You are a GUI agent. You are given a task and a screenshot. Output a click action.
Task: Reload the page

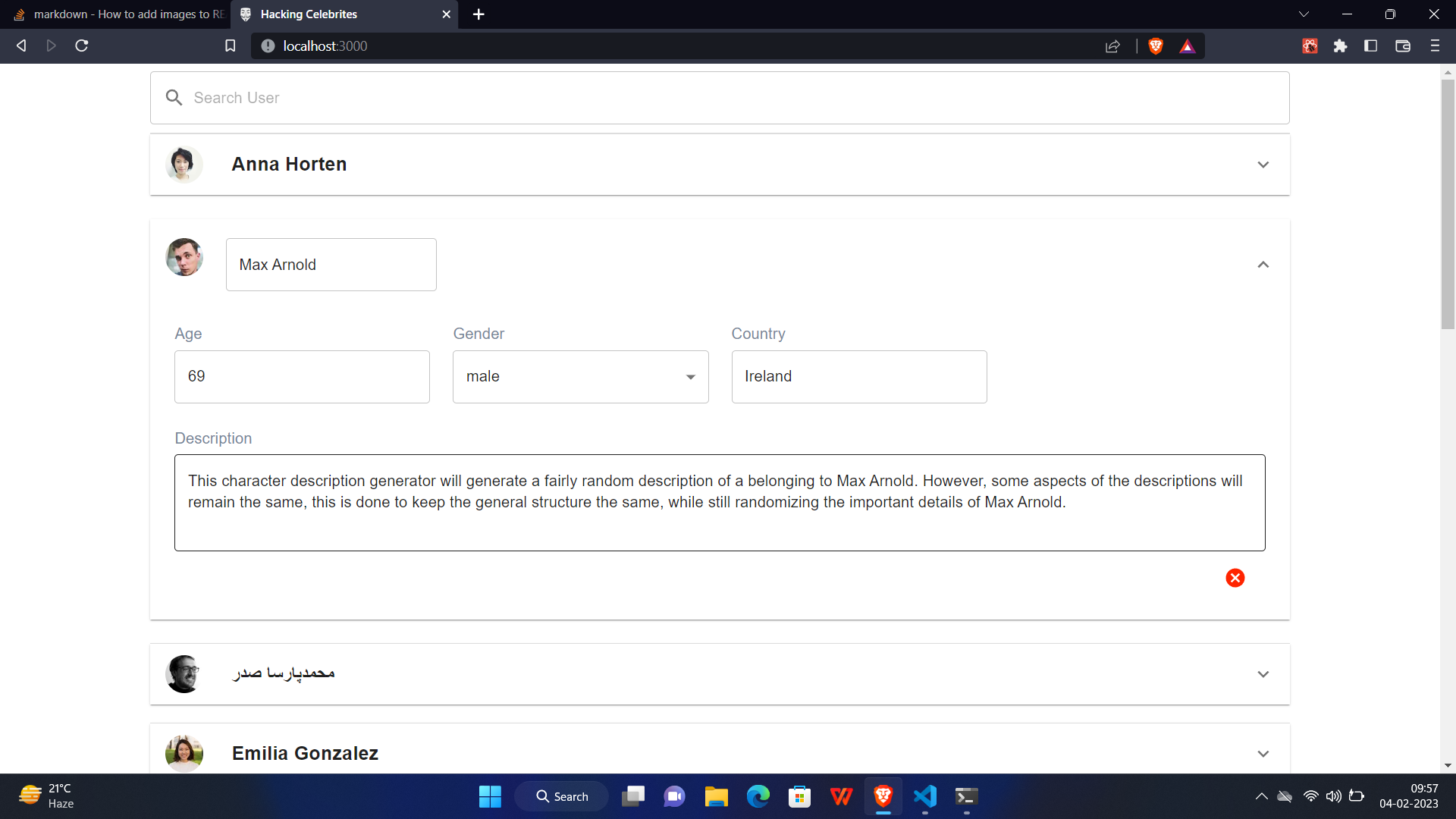[81, 45]
